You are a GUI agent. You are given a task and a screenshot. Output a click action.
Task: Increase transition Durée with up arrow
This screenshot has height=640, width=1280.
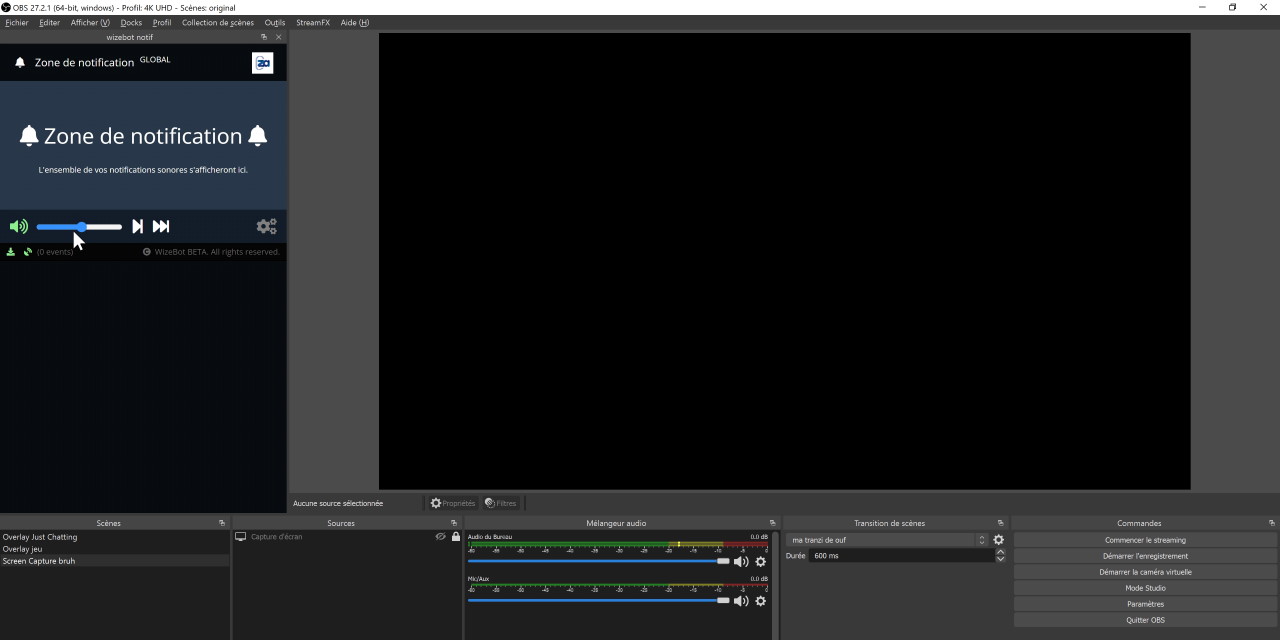pyautogui.click(x=1000, y=552)
